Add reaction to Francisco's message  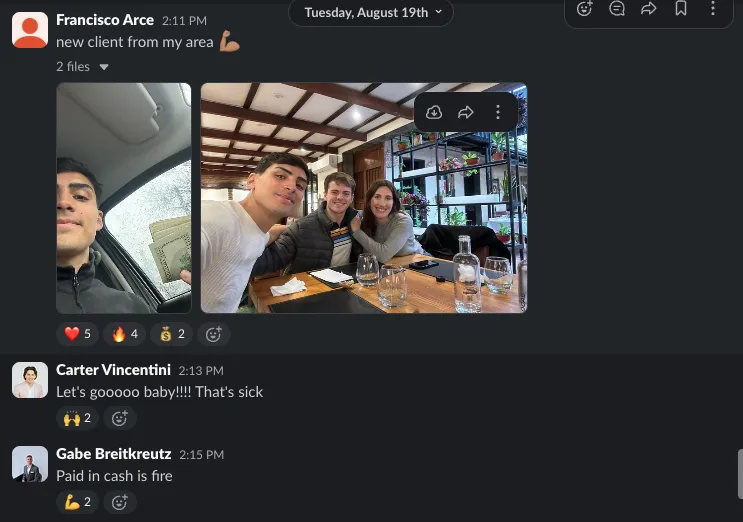[x=213, y=334]
